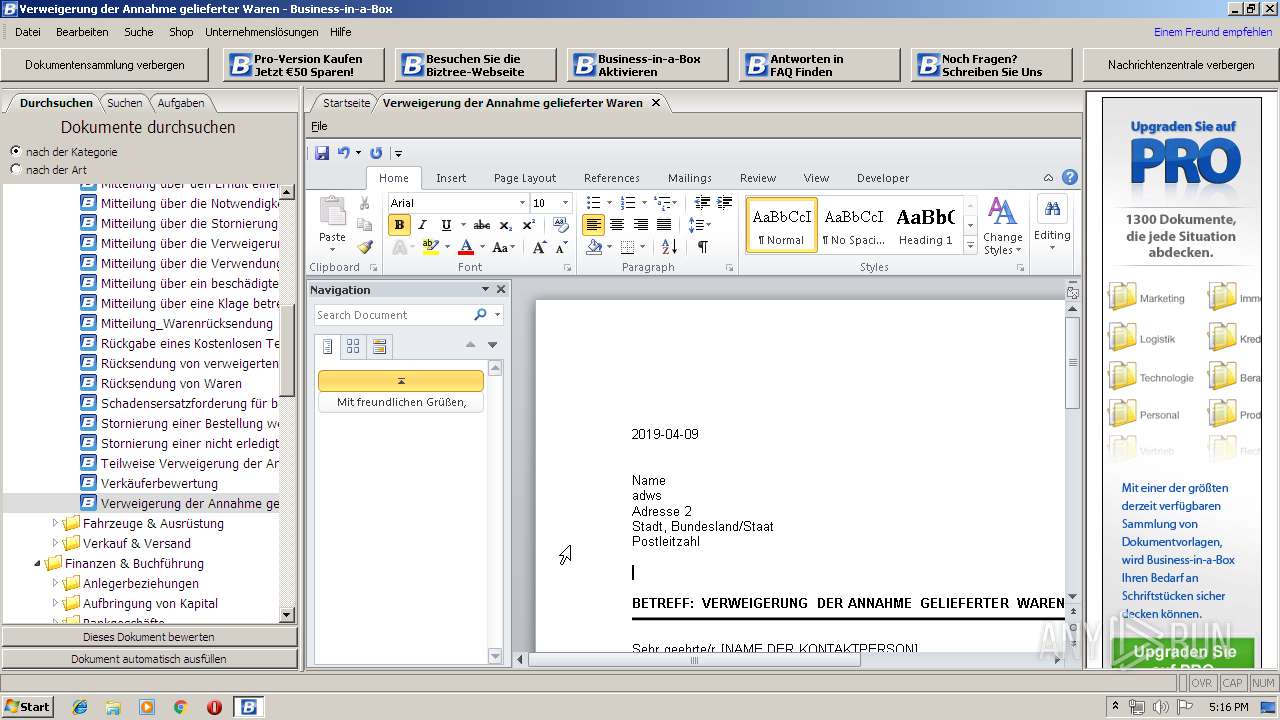Toggle Strikethrough formatting
This screenshot has height=720, width=1280.
point(482,225)
